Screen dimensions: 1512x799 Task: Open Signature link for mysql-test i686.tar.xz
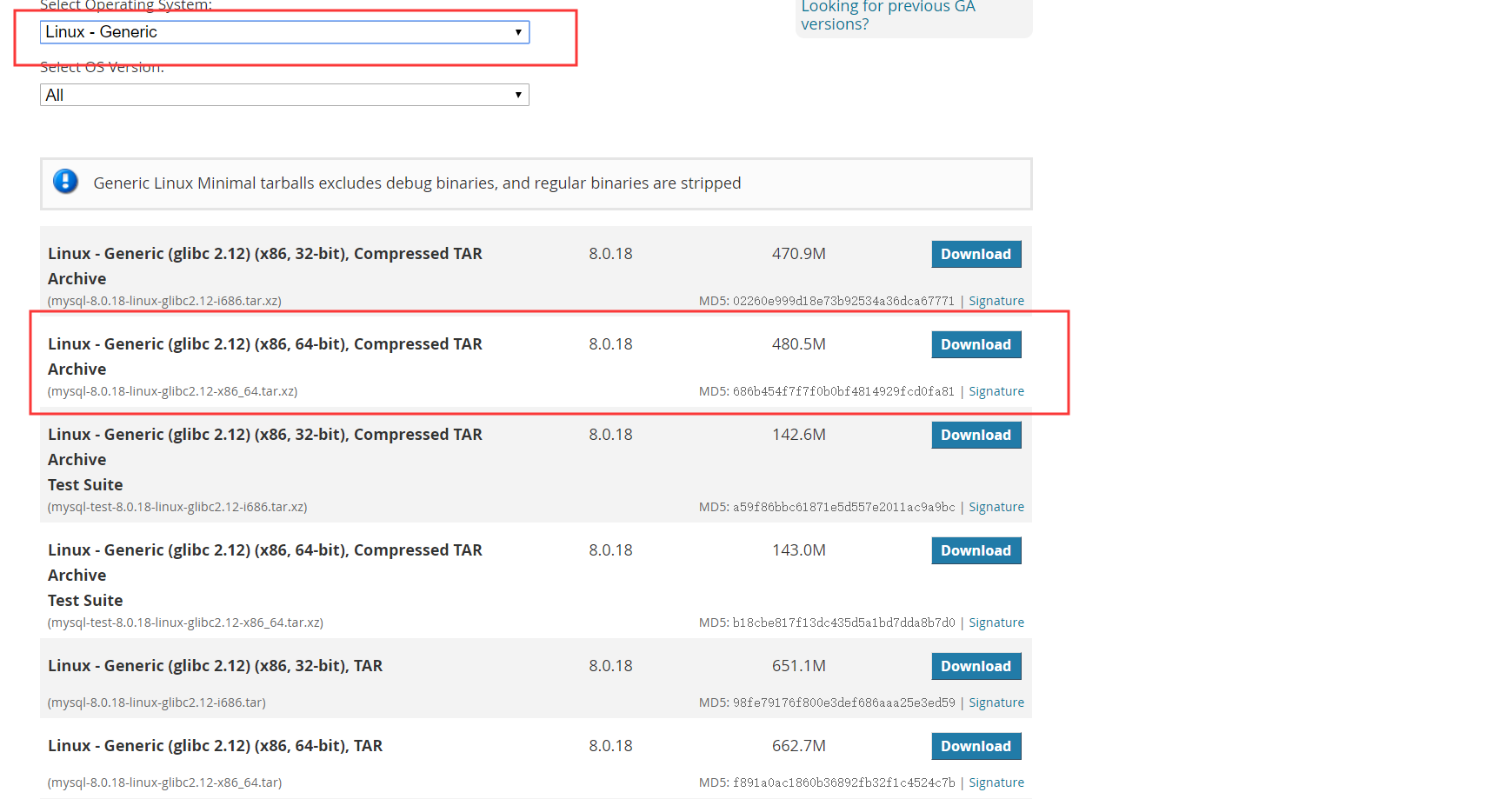[x=996, y=507]
